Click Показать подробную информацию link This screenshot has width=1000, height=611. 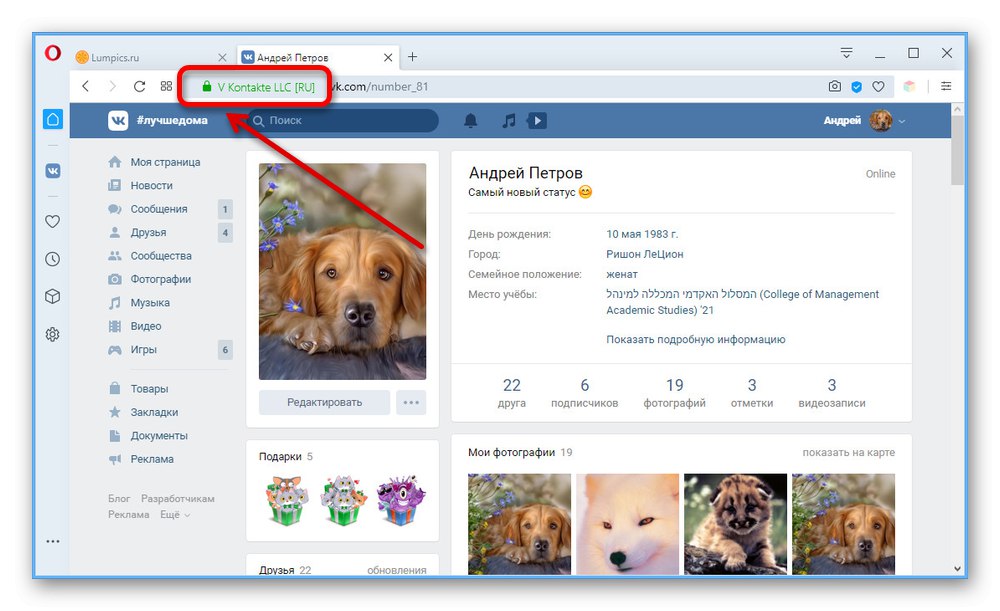pyautogui.click(x=695, y=339)
